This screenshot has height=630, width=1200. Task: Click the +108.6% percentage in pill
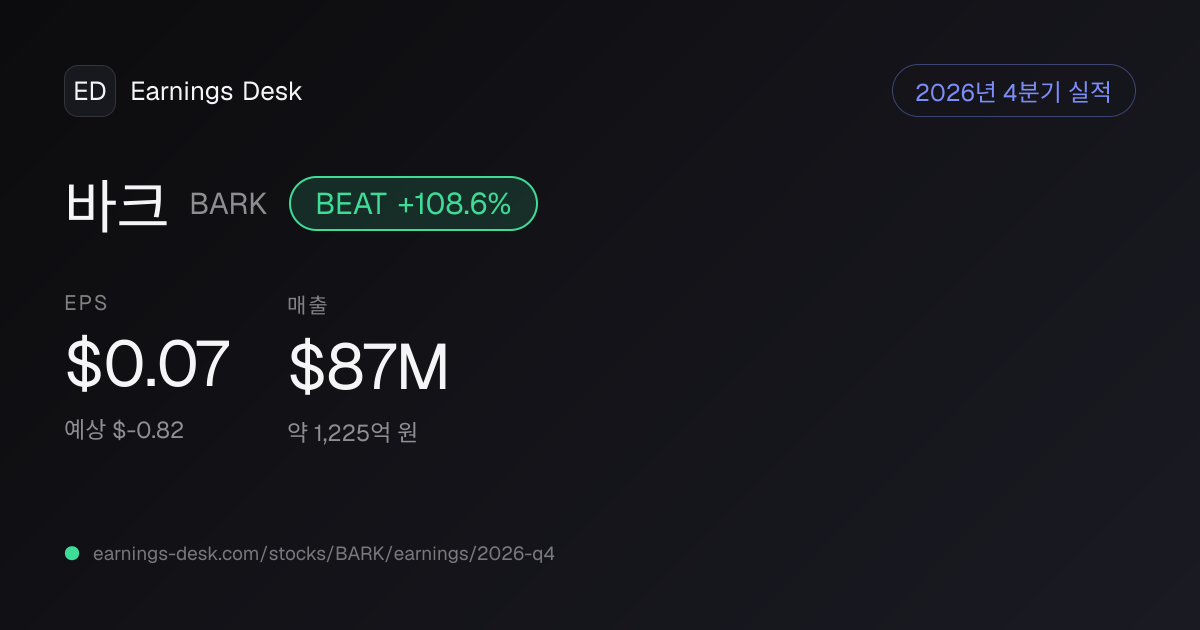pyautogui.click(x=454, y=204)
